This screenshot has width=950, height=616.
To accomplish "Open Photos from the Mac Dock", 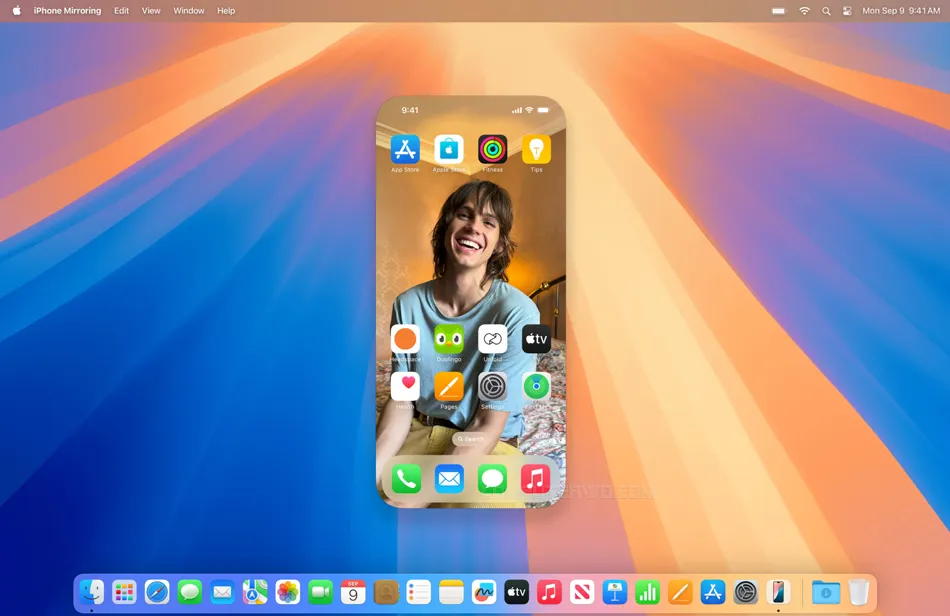I will coord(288,592).
